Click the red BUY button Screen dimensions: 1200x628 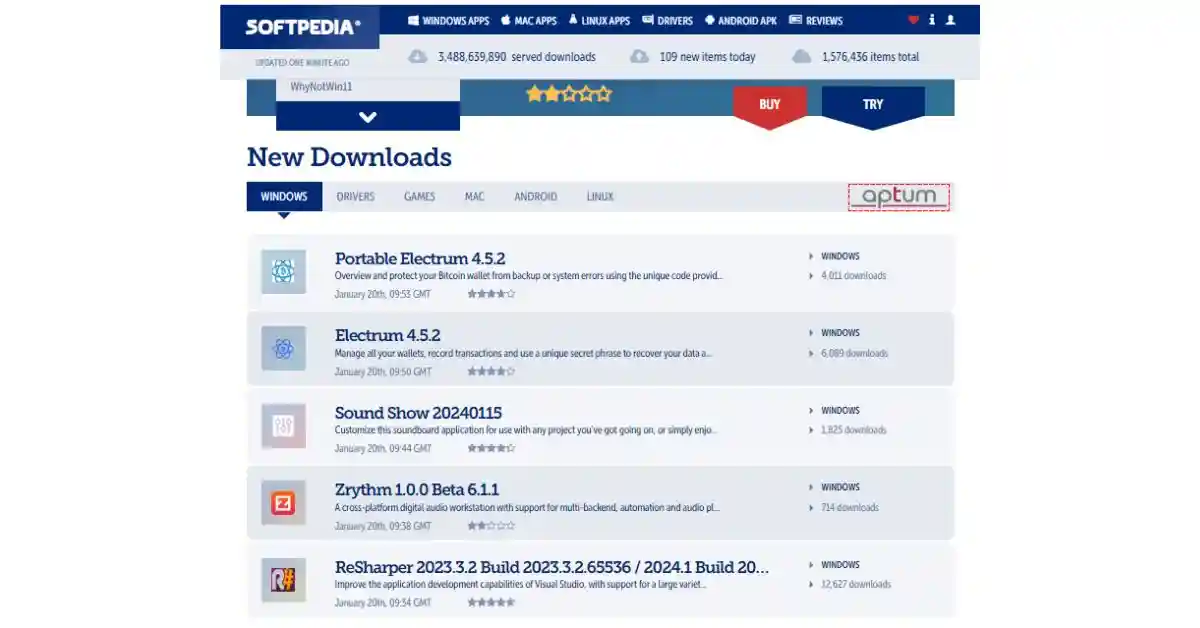click(770, 105)
